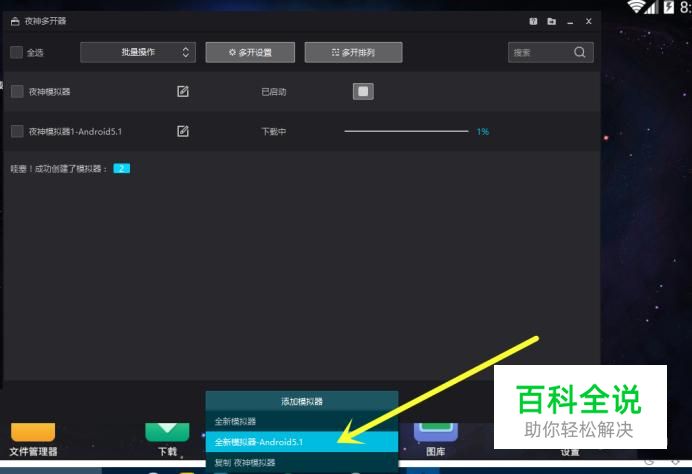Click the 多开排列 arrange button
The width and height of the screenshot is (692, 474).
click(x=353, y=52)
